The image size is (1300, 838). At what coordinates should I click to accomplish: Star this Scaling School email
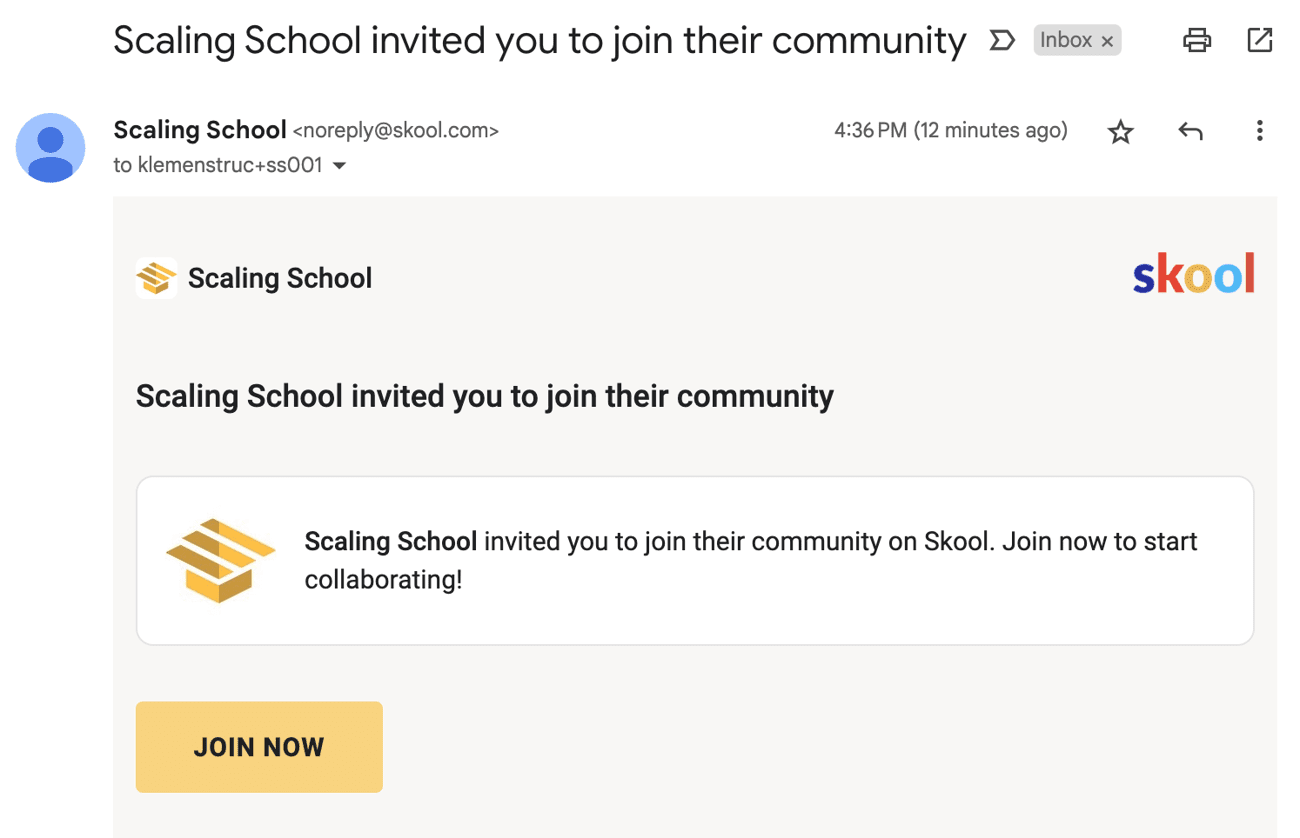pos(1121,131)
